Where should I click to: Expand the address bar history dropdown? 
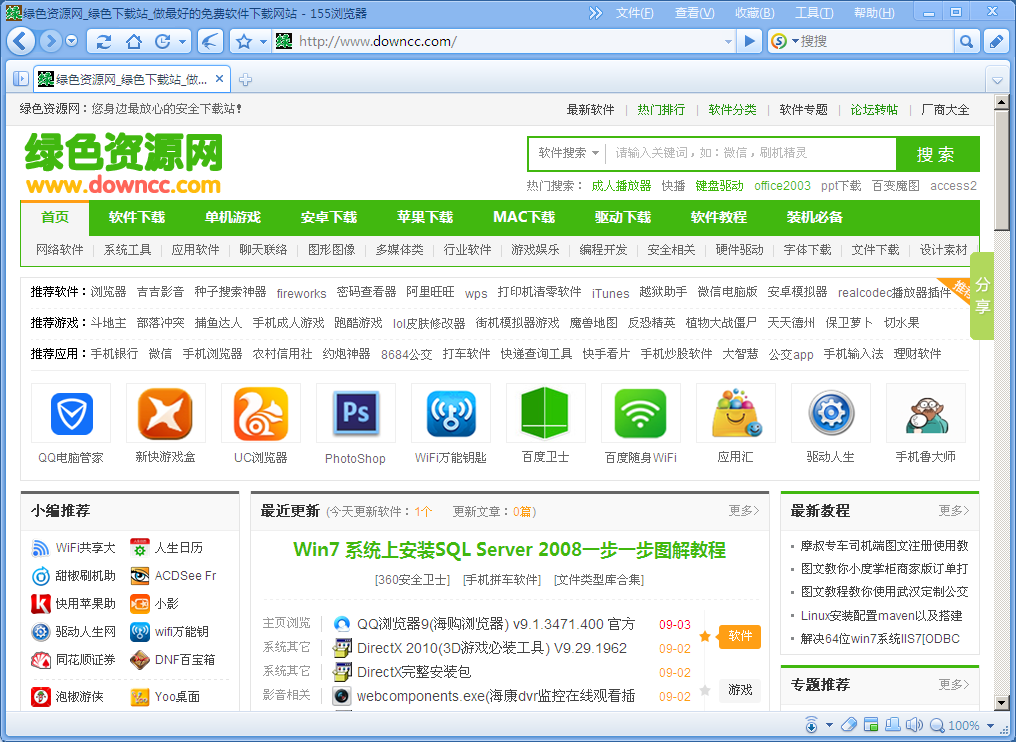pos(727,41)
